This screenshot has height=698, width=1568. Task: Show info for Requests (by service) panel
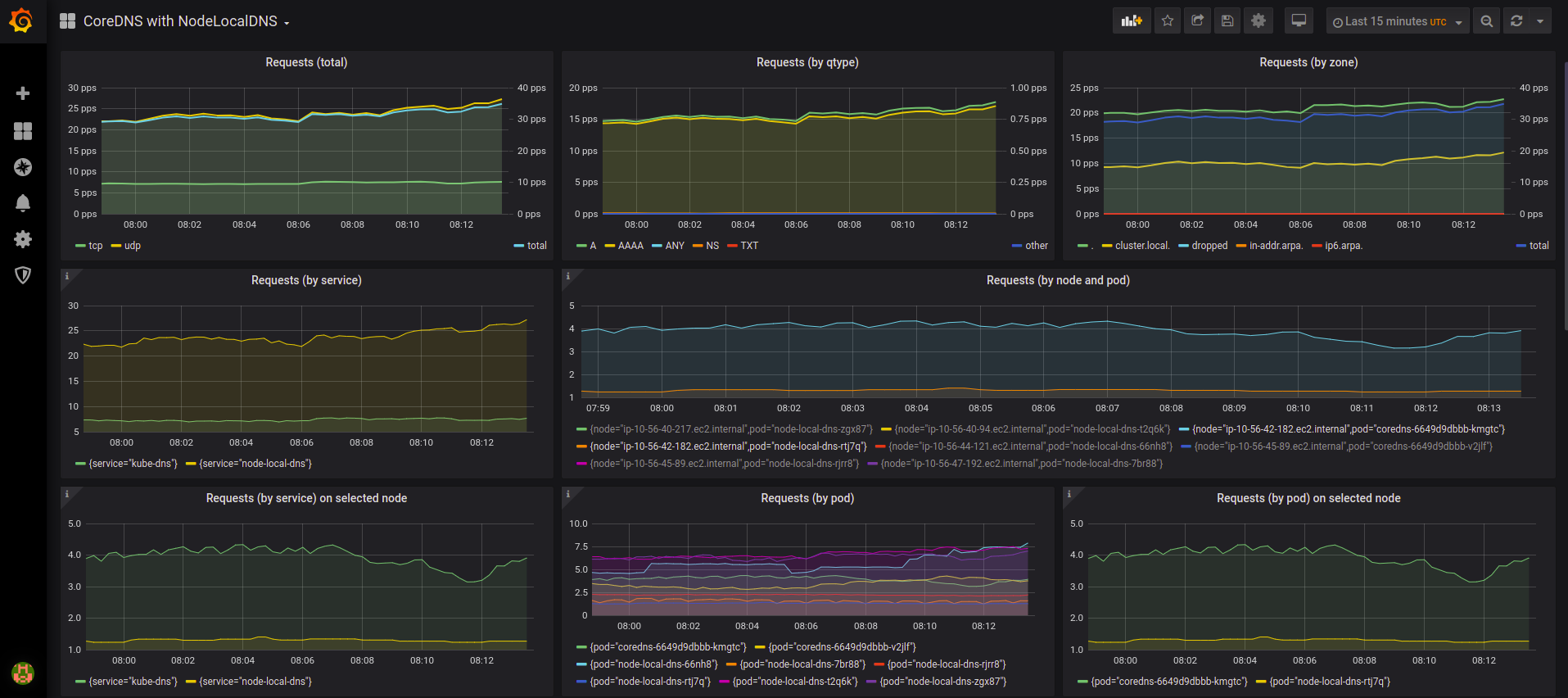[67, 276]
